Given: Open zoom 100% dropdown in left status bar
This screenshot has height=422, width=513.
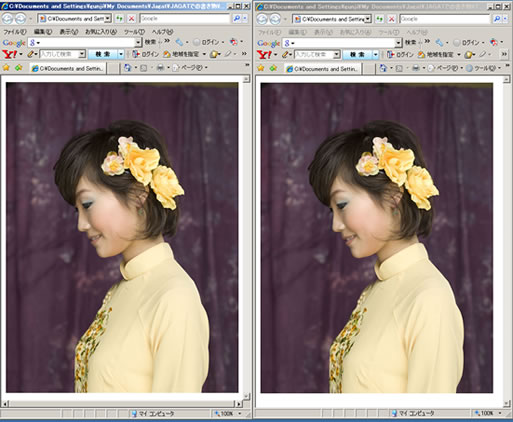Looking at the screenshot, I should click(x=240, y=414).
